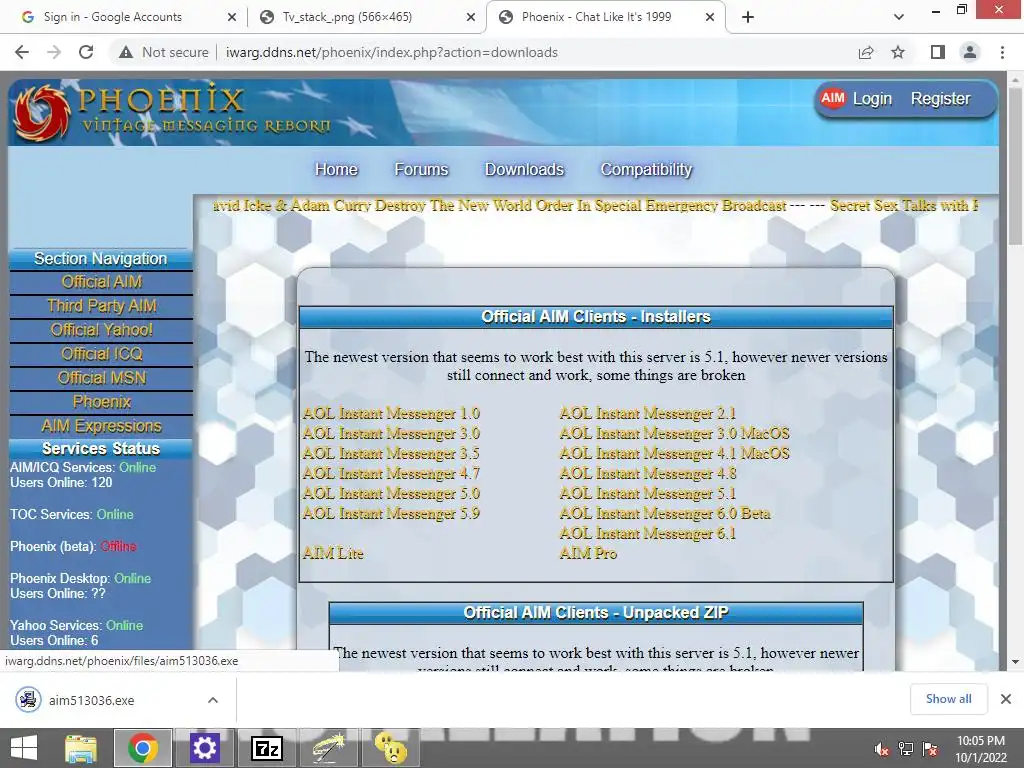The width and height of the screenshot is (1024, 768).
Task: Click the Not secure warning icon
Action: pyautogui.click(x=126, y=52)
